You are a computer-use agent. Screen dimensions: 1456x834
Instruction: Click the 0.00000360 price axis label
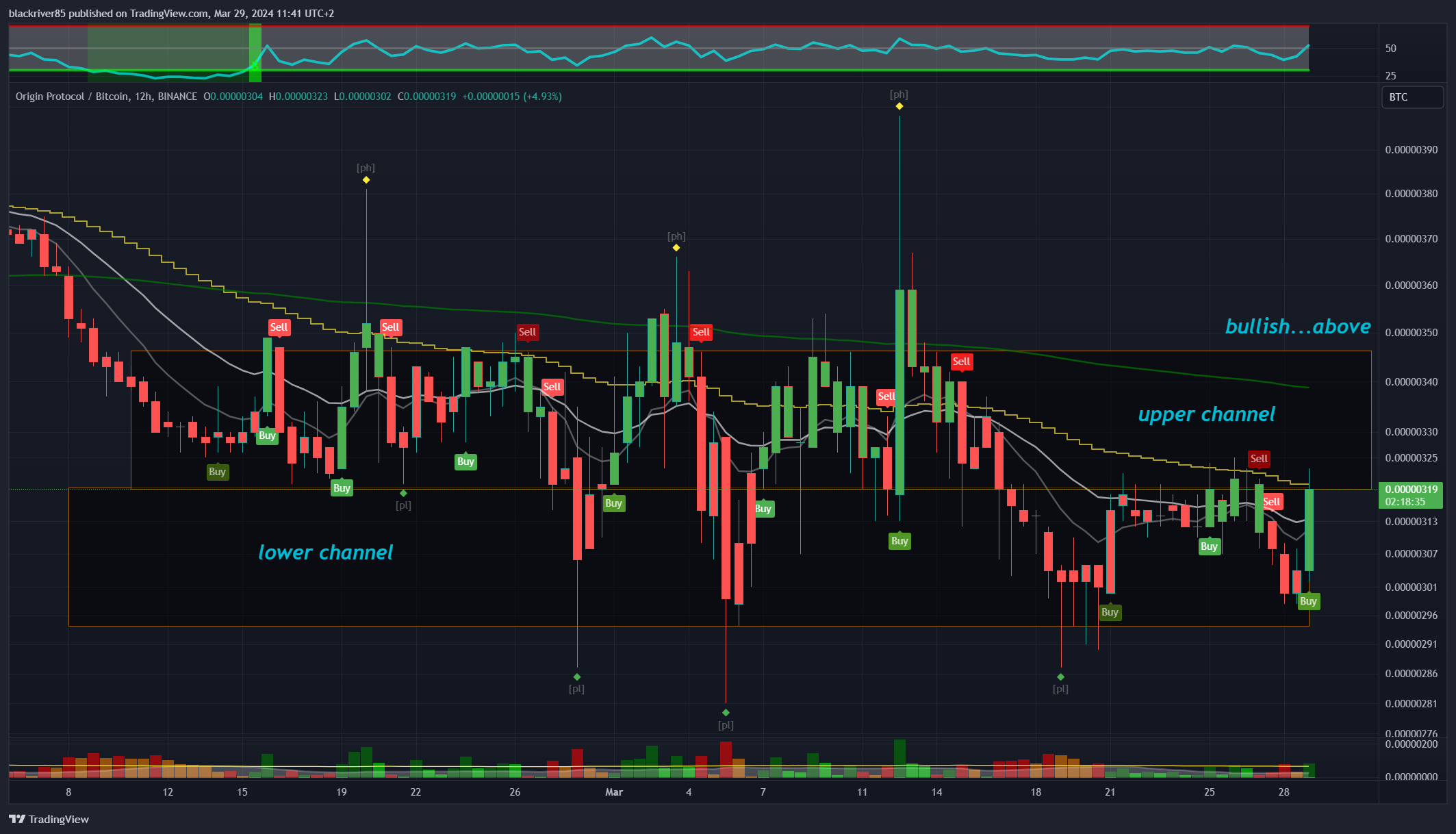(1412, 286)
